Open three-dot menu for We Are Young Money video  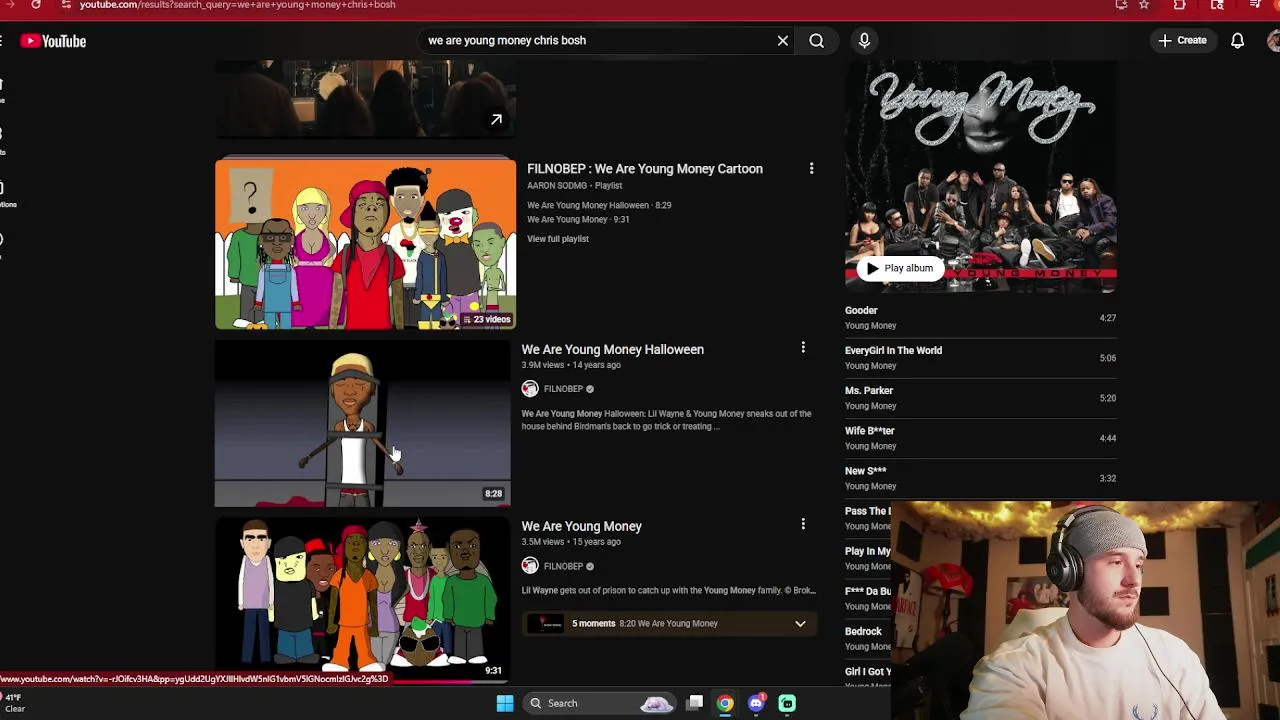(803, 524)
